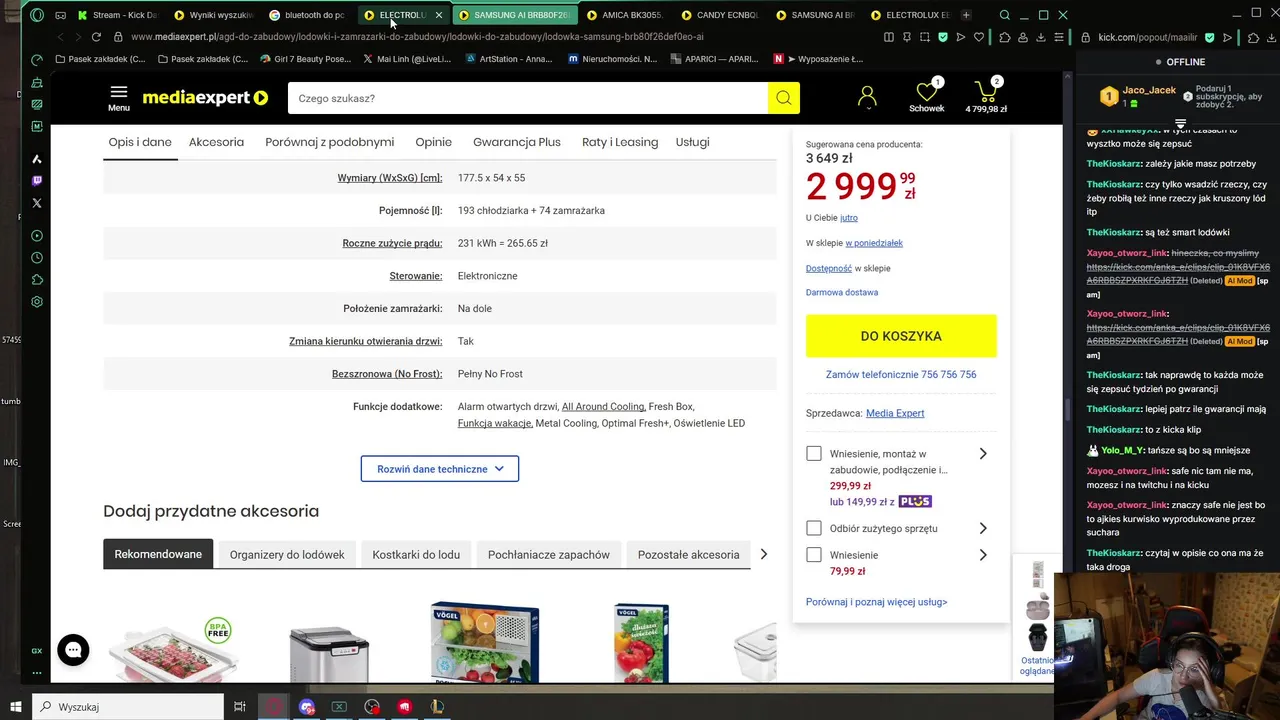This screenshot has width=1280, height=720.
Task: Click Zamów telefonicznie 756 756 756
Action: [901, 375]
